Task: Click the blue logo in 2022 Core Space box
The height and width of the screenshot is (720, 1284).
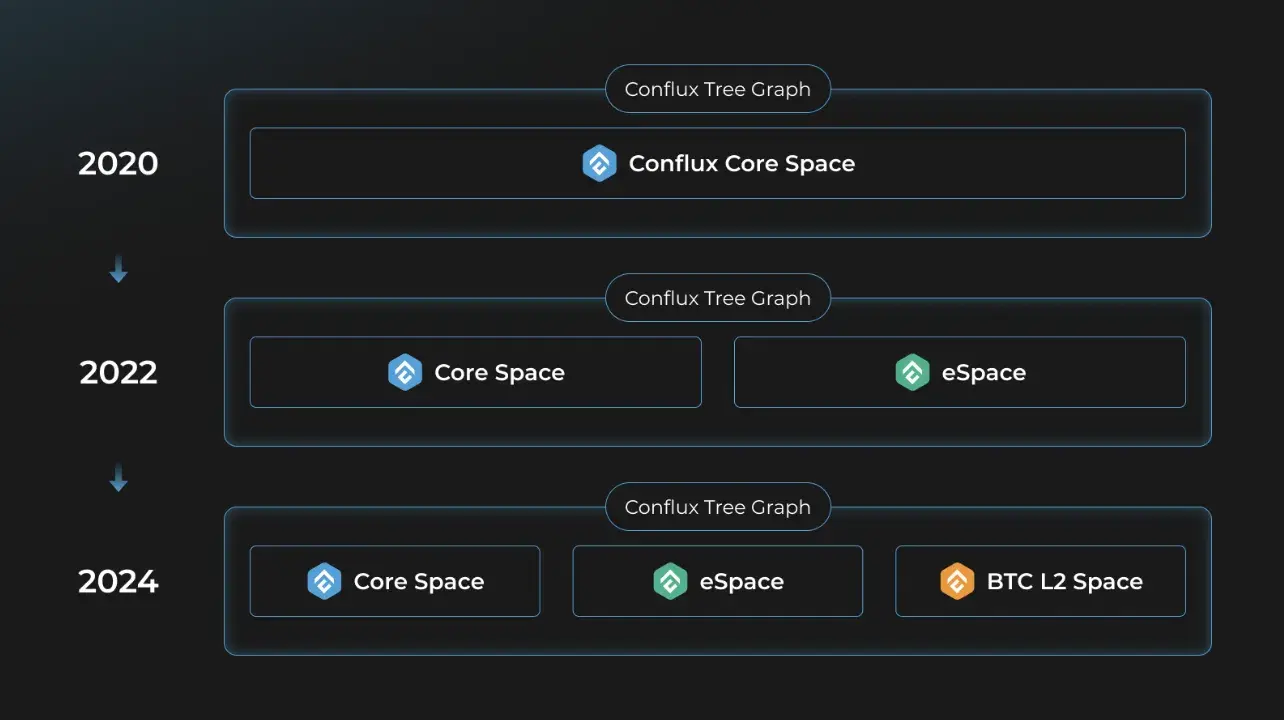Action: pos(405,372)
